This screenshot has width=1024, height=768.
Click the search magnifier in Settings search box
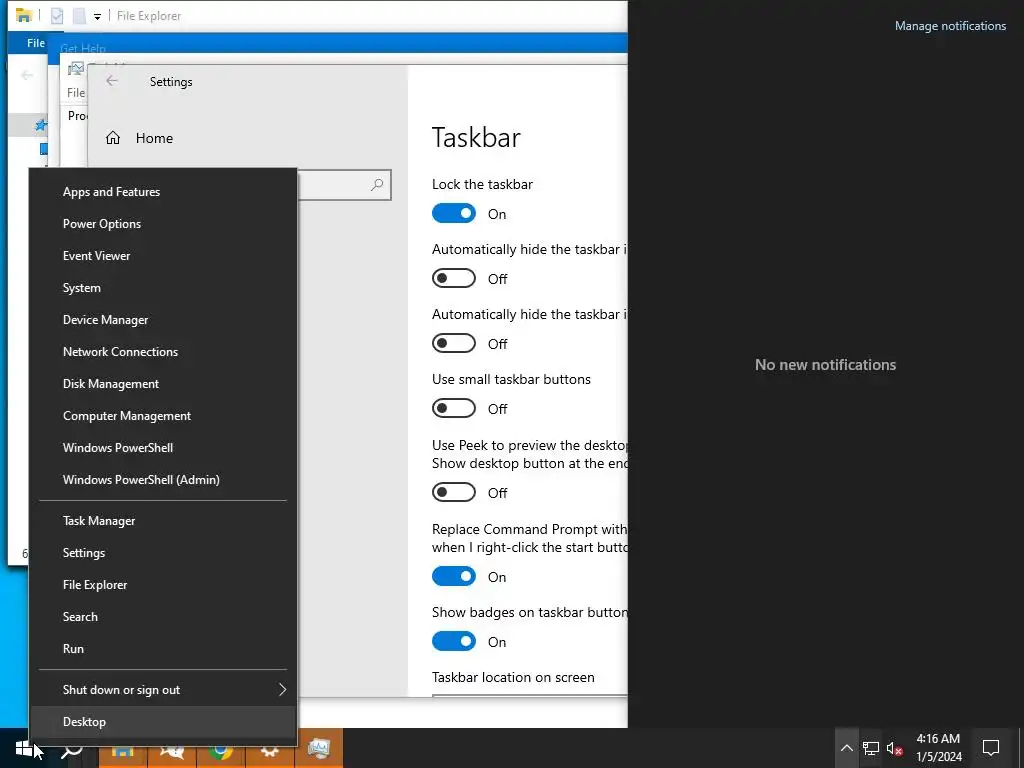tap(377, 185)
